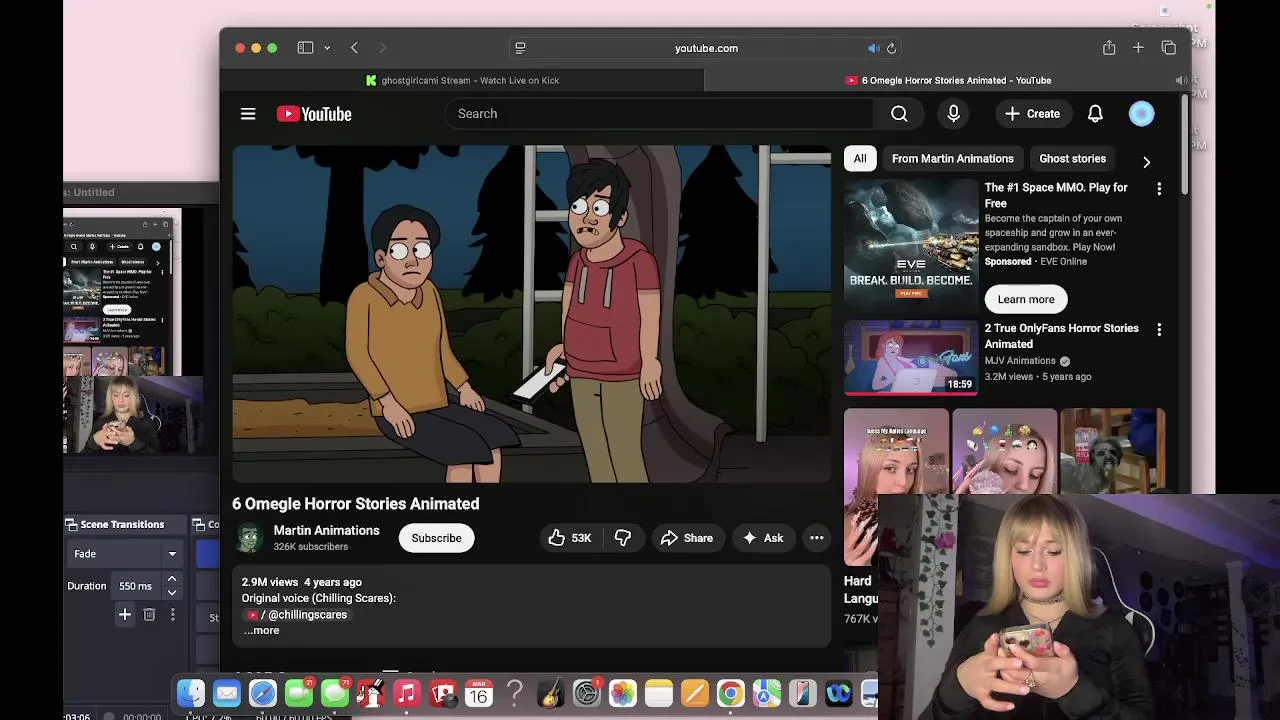
Task: Open the Scene Transitions three-dot menu
Action: pos(172,615)
